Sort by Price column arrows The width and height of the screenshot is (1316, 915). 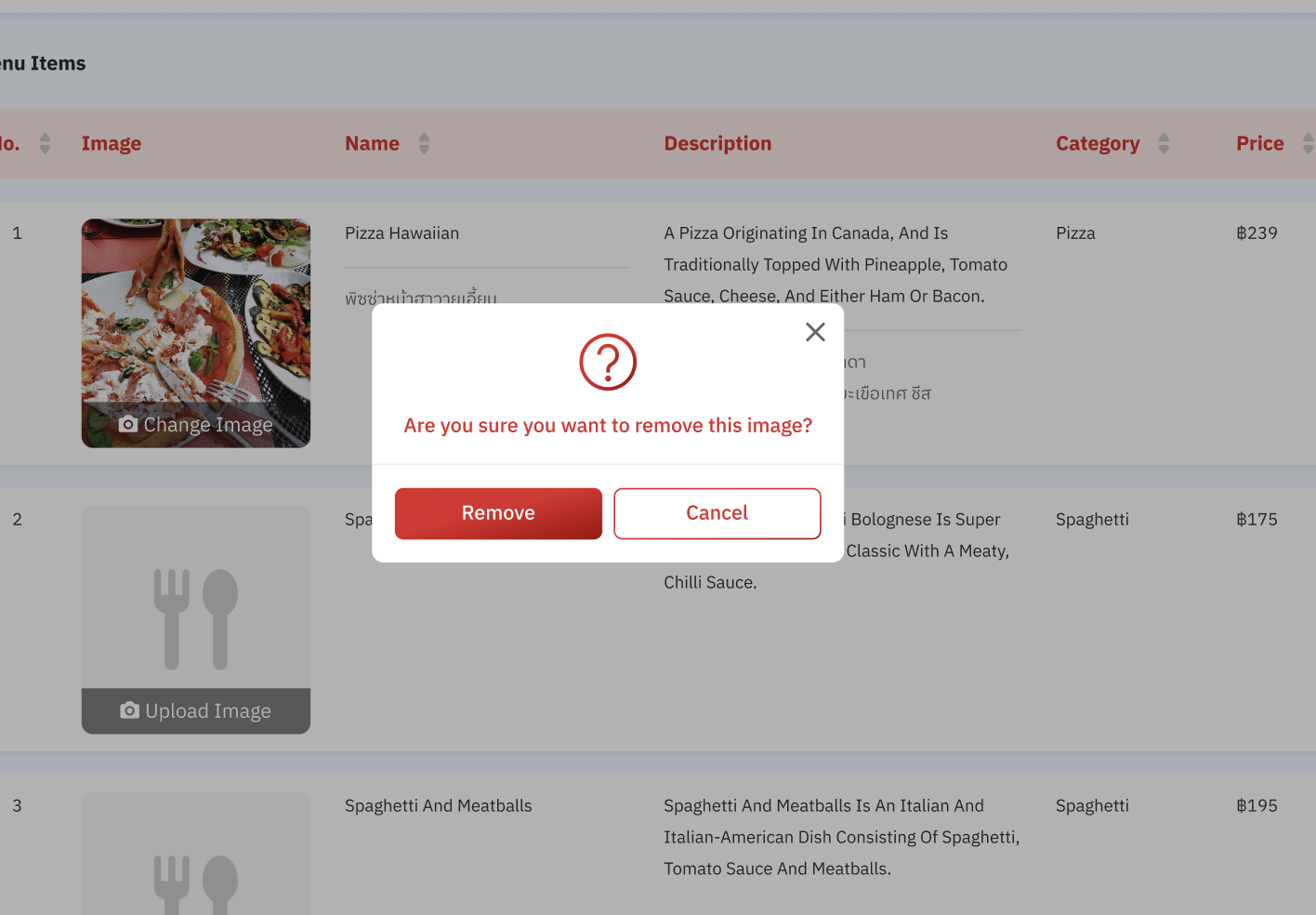pos(1308,143)
